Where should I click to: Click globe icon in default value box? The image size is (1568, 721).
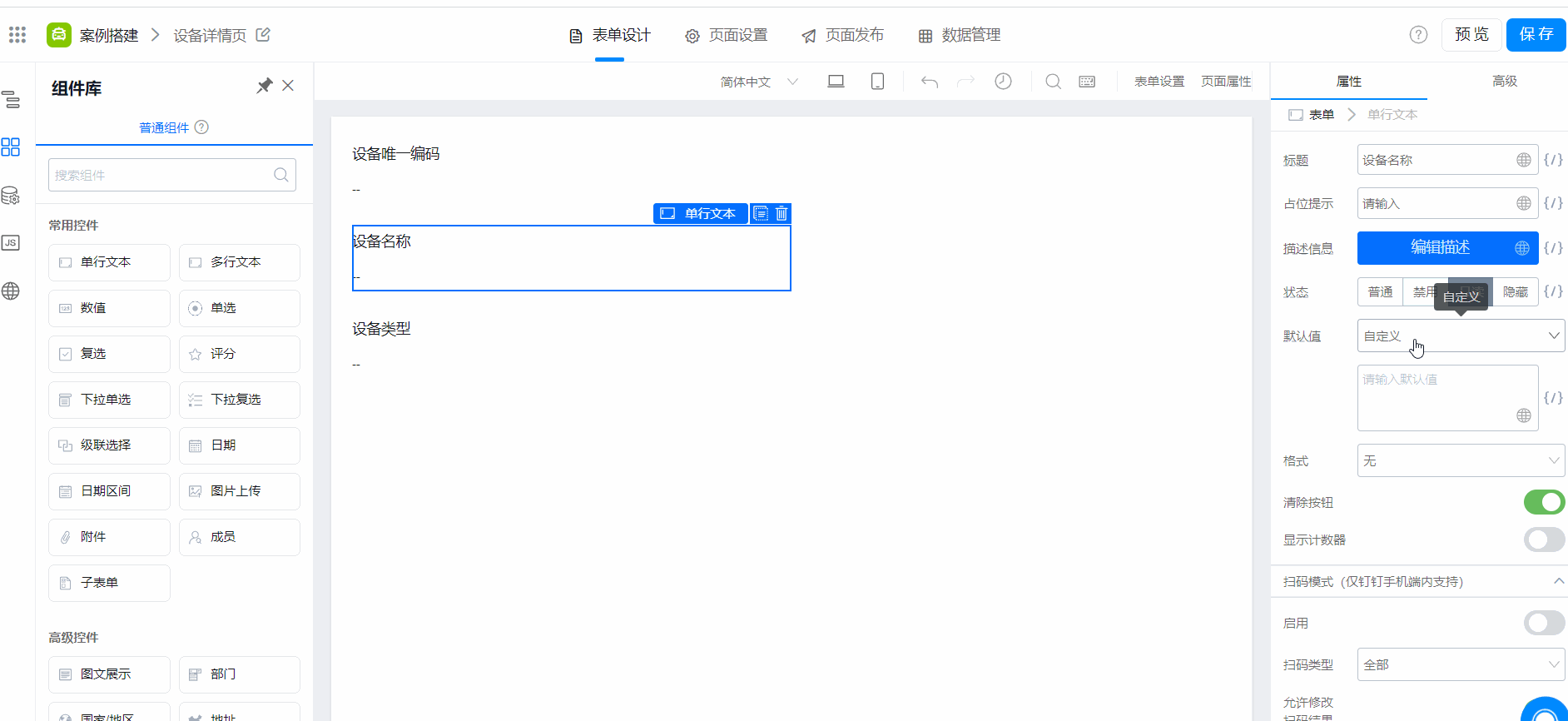(x=1523, y=415)
